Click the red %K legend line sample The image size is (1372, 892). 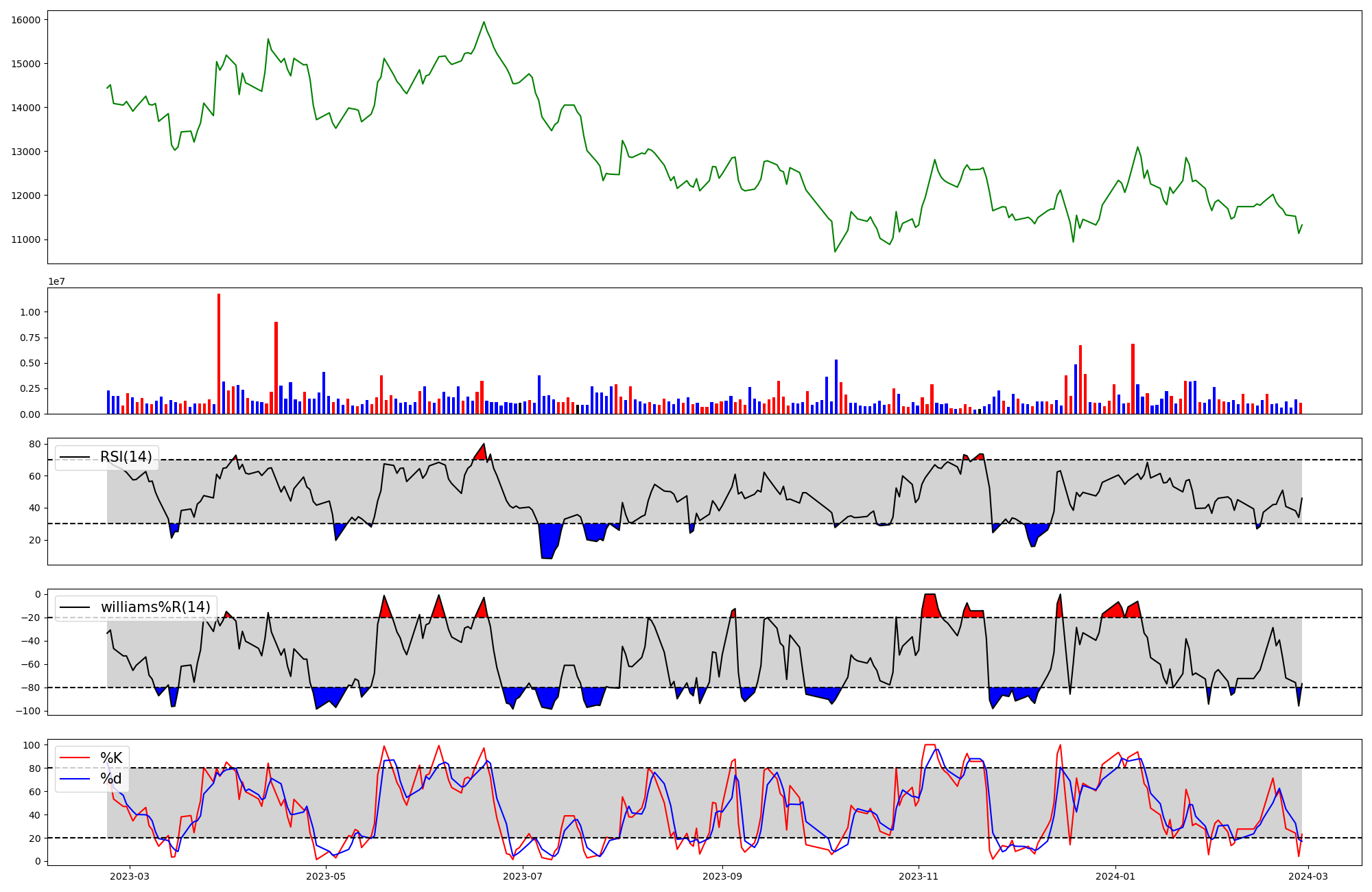pos(75,758)
